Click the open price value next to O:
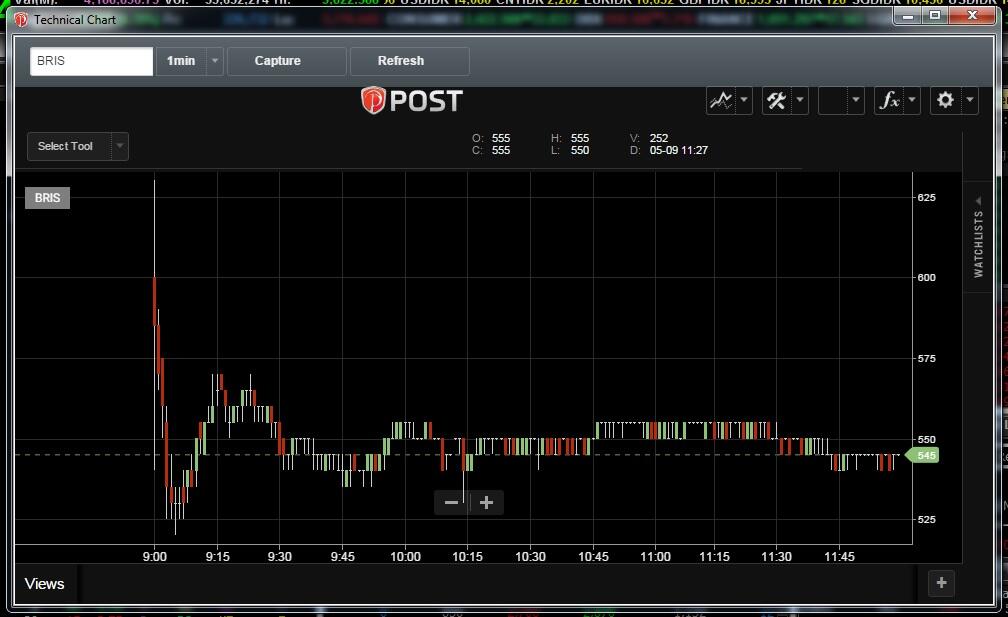Screen dimensions: 1008x617 (501, 138)
